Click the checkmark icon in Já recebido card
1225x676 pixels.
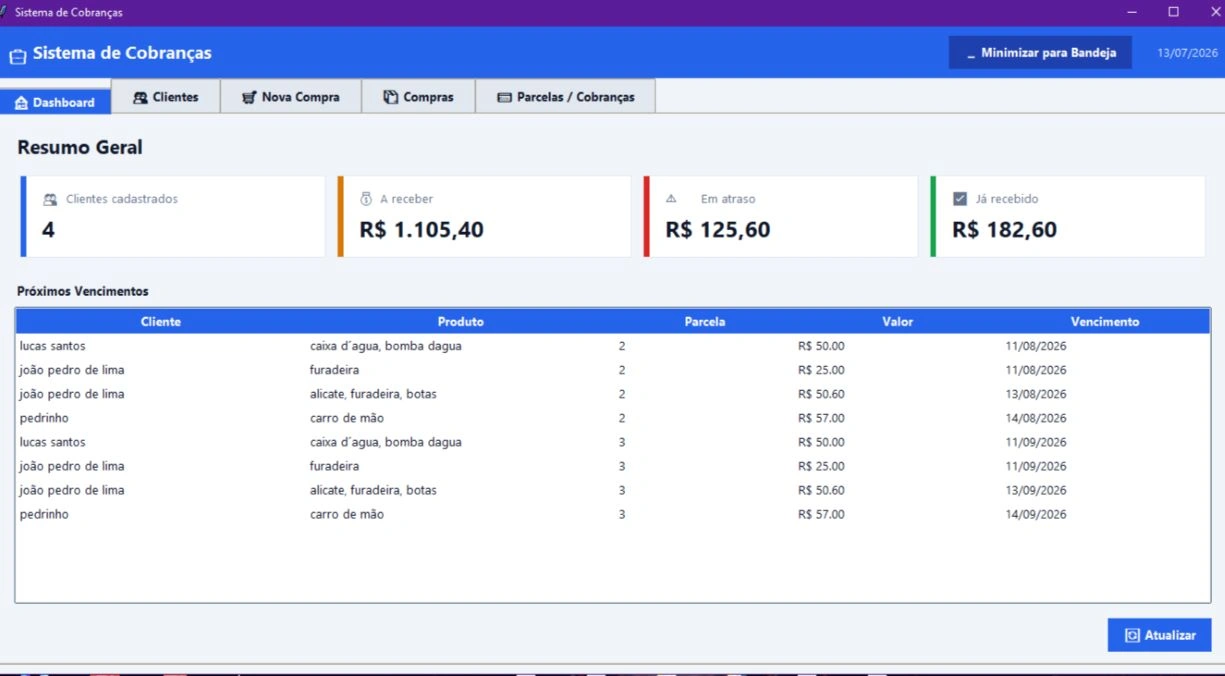coord(960,198)
